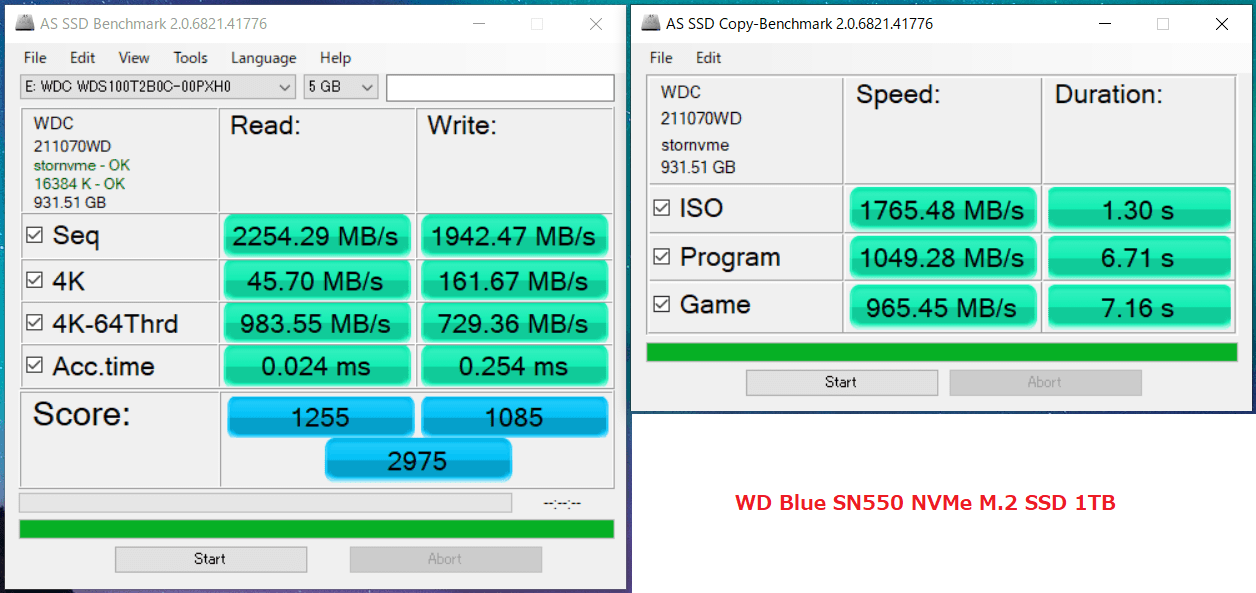
Task: Click the green progress bar in Copy-Benchmark
Action: 941,352
